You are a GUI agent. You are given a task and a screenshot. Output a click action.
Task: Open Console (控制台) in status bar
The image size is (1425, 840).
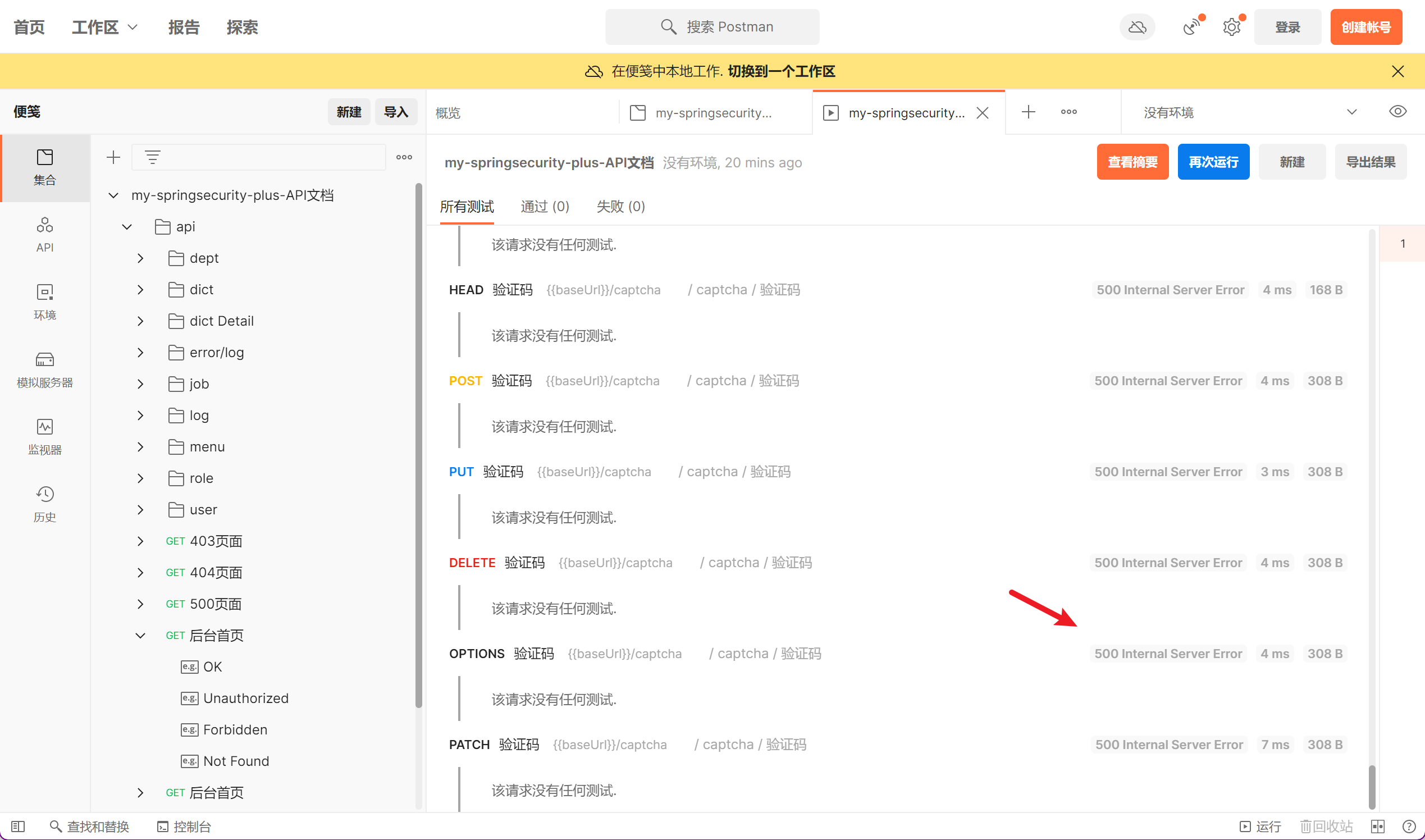coord(184,827)
